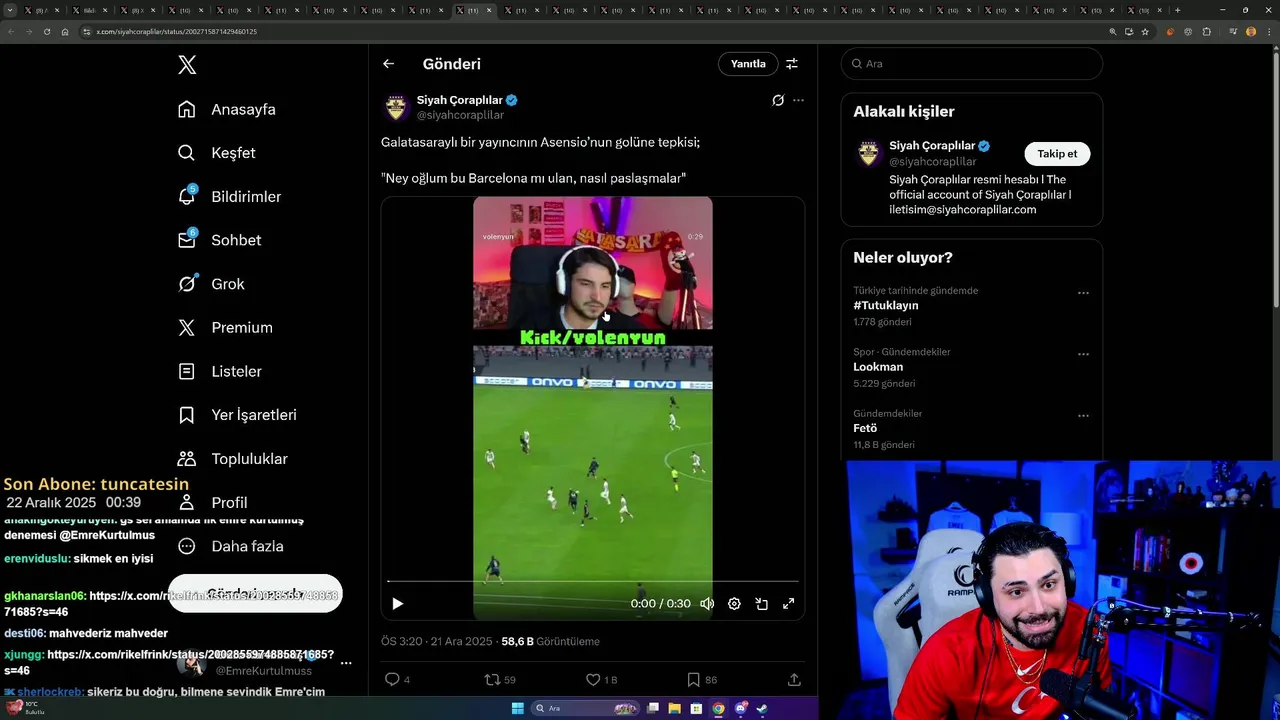Screen dimensions: 1280x720
Task: Open Windows Start menu
Action: [x=517, y=709]
